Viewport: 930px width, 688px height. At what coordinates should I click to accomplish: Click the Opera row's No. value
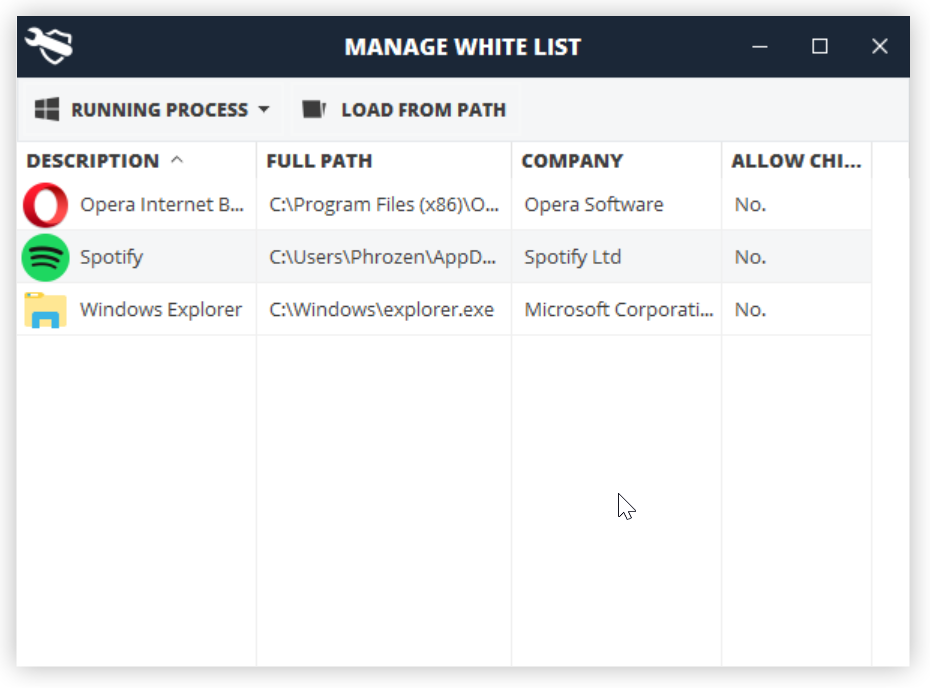coord(750,205)
